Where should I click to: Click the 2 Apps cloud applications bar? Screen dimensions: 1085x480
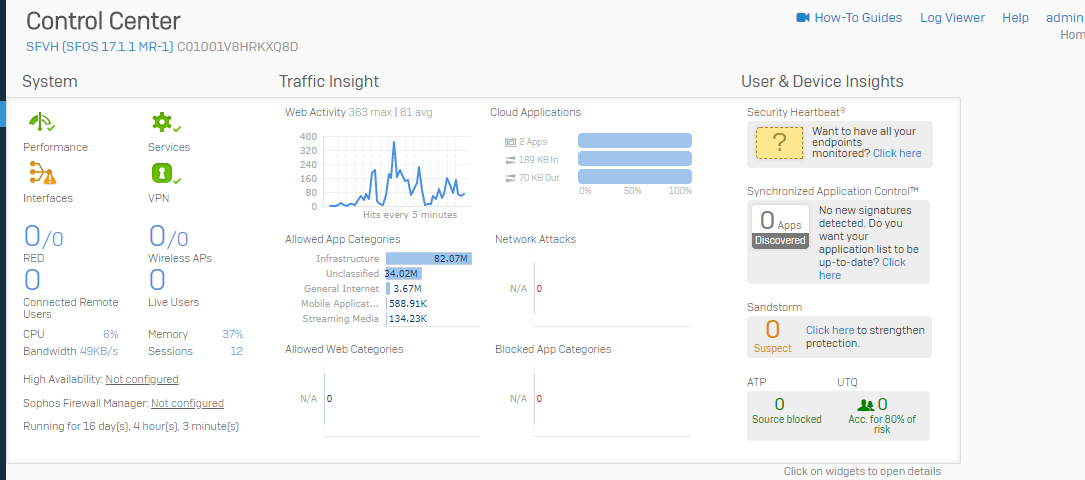(x=635, y=141)
